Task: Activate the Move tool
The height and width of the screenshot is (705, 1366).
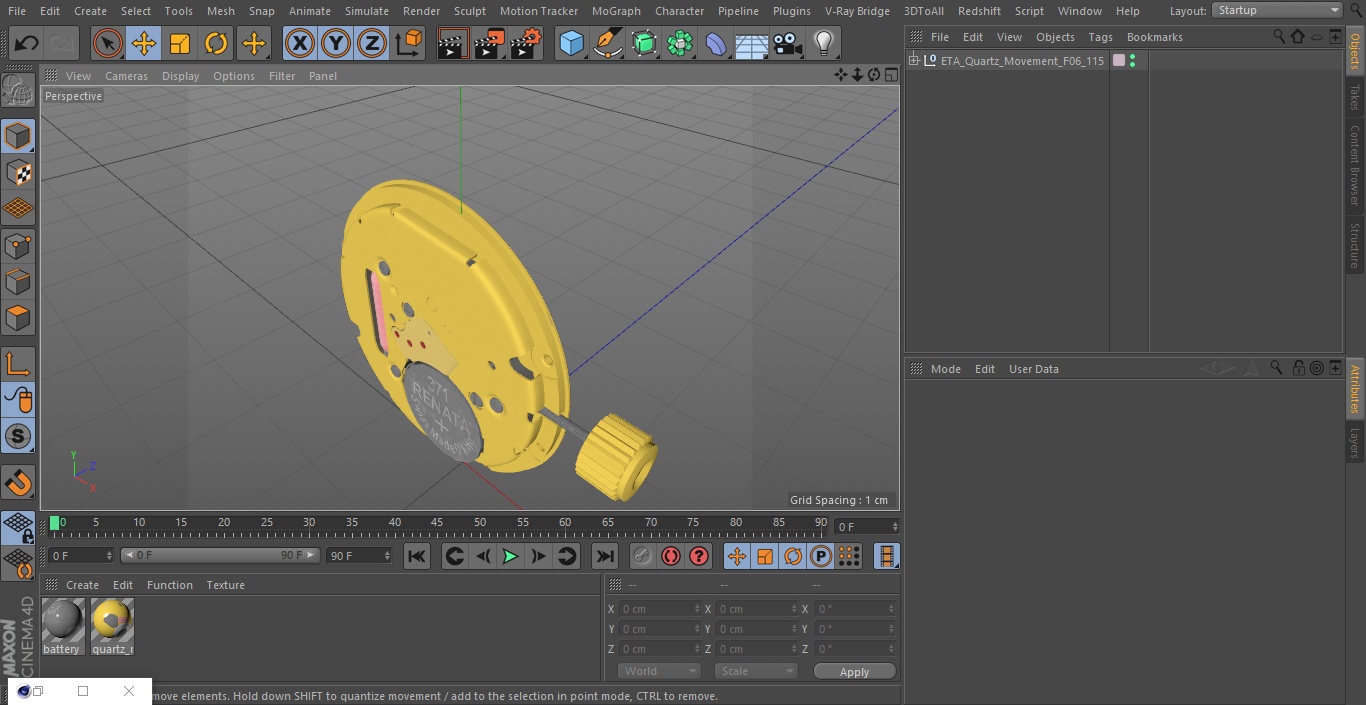Action: coord(144,44)
